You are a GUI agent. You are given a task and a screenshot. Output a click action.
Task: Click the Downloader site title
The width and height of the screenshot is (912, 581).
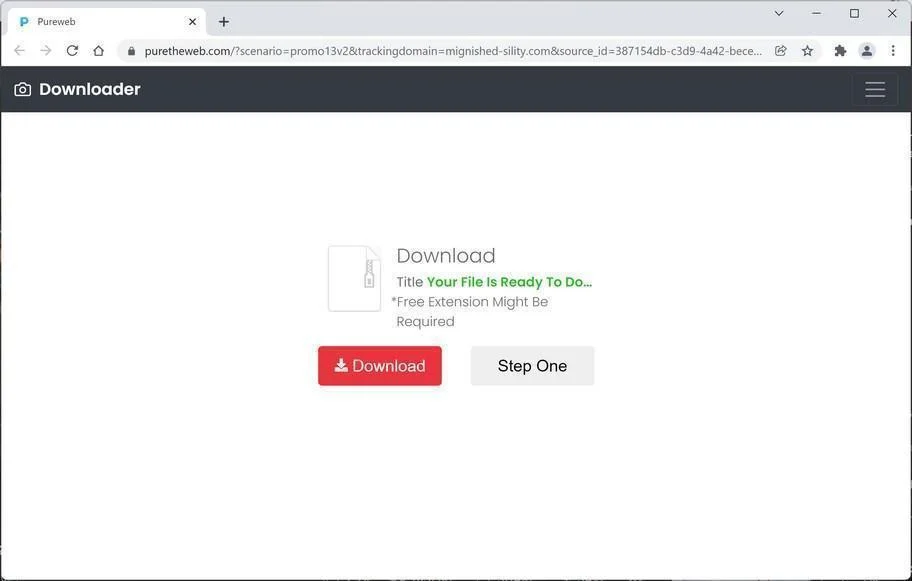[90, 89]
